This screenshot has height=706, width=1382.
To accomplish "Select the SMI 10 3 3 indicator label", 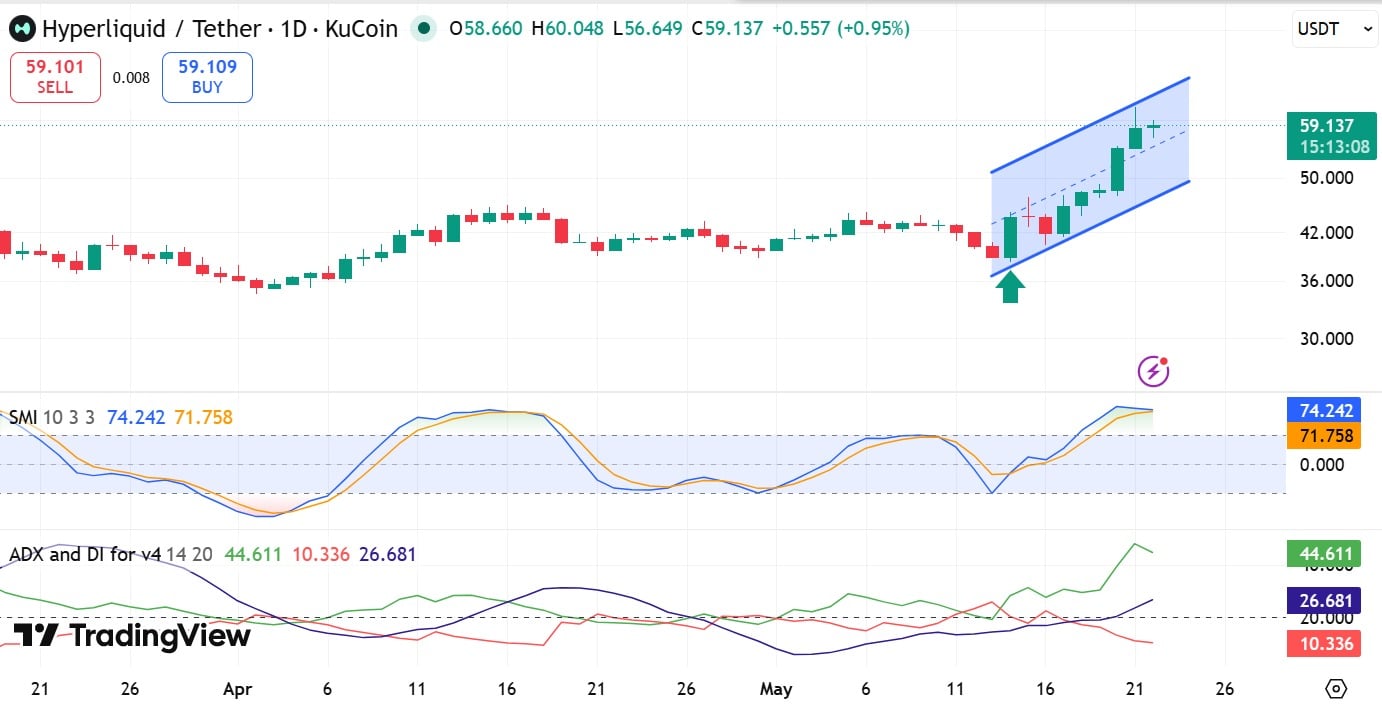I will tap(52, 417).
